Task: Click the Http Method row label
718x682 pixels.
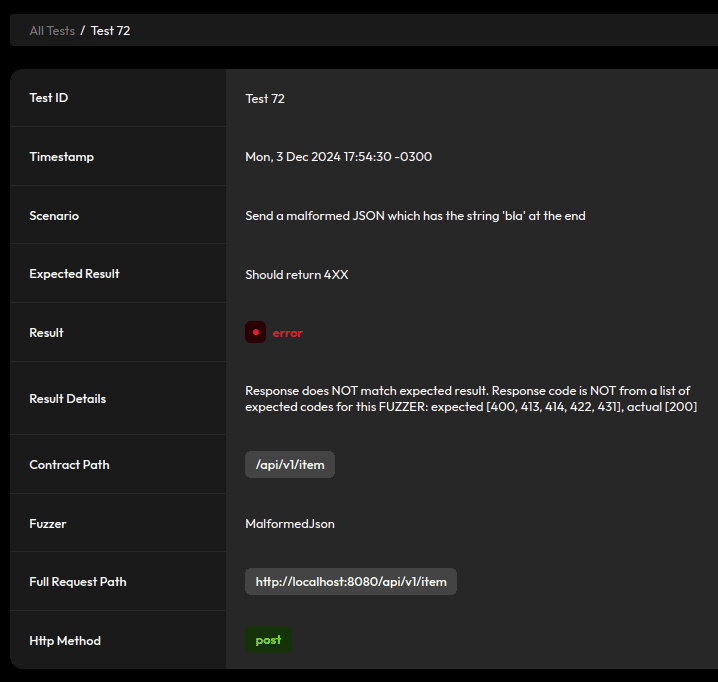Action: pos(65,640)
